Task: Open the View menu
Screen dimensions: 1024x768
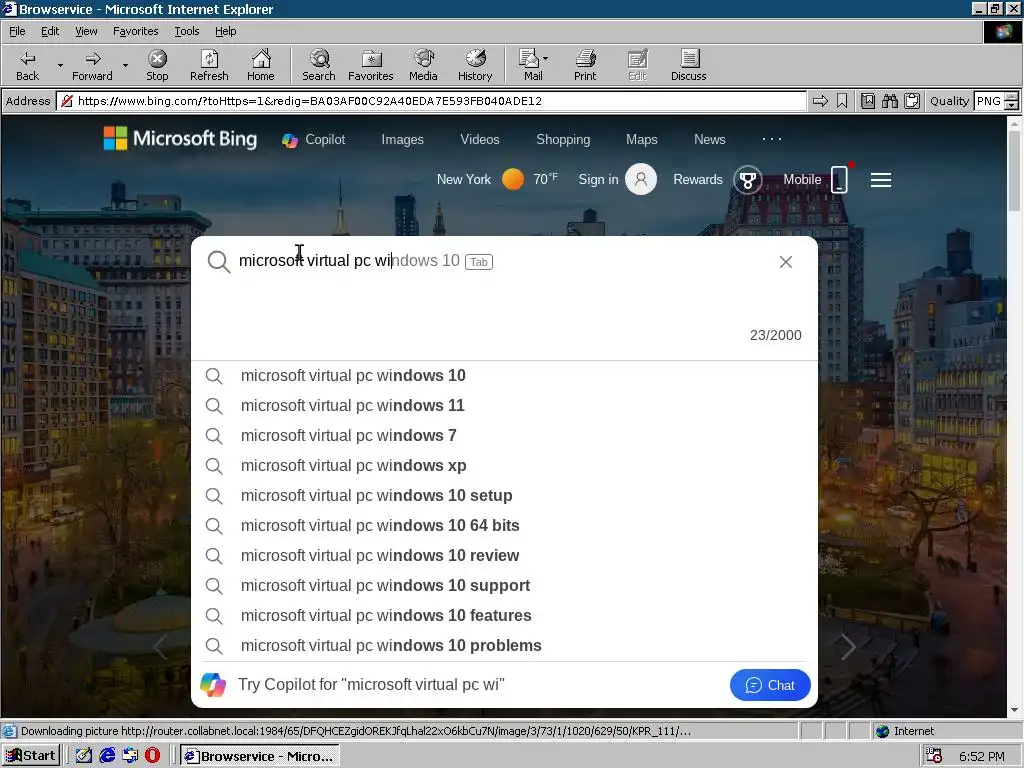Action: [86, 31]
